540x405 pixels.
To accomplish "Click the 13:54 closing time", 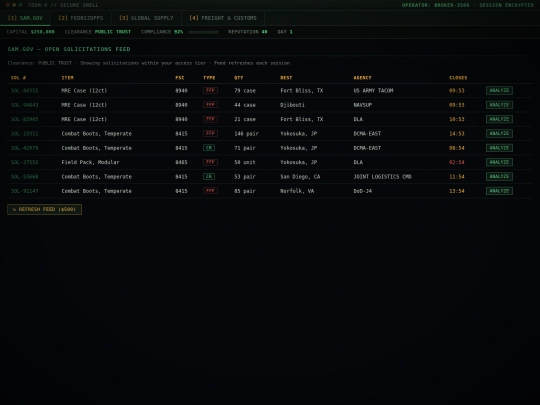I will (x=457, y=191).
